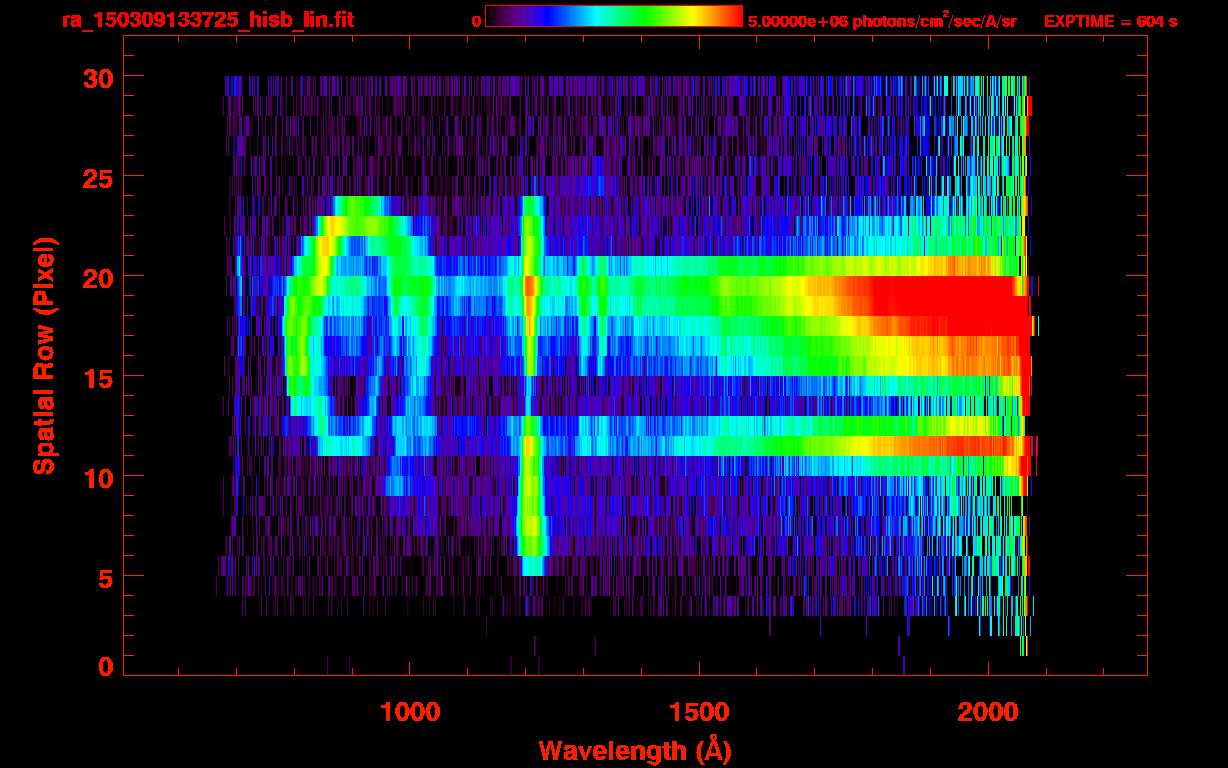
Task: Click the y-axis tick label 5
Action: (x=105, y=577)
